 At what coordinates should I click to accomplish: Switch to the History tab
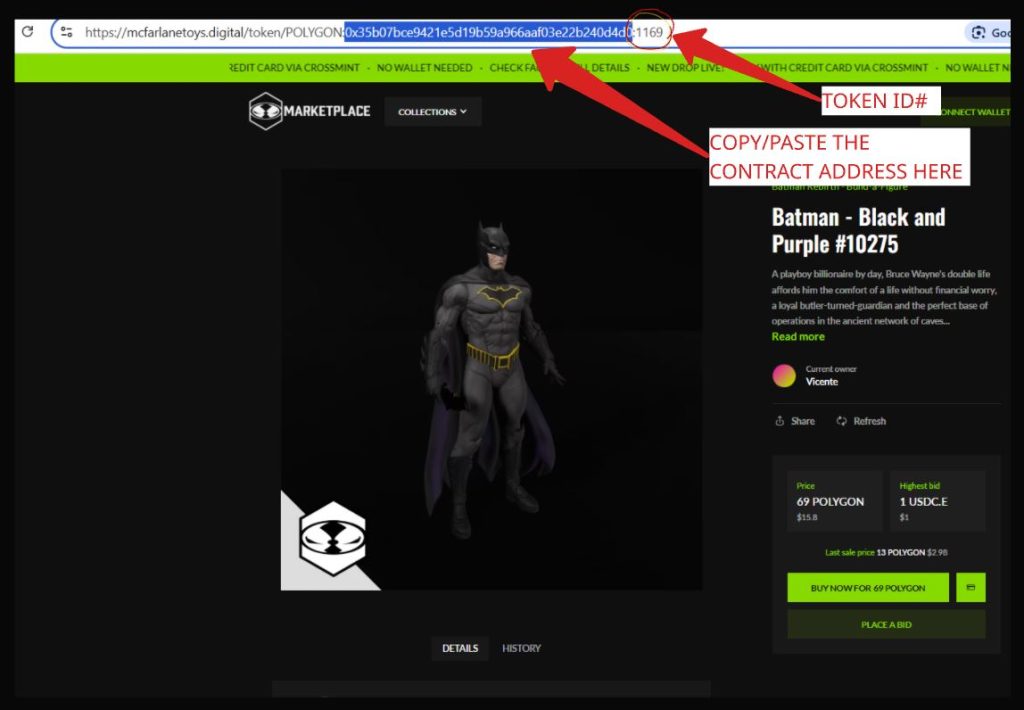[521, 648]
